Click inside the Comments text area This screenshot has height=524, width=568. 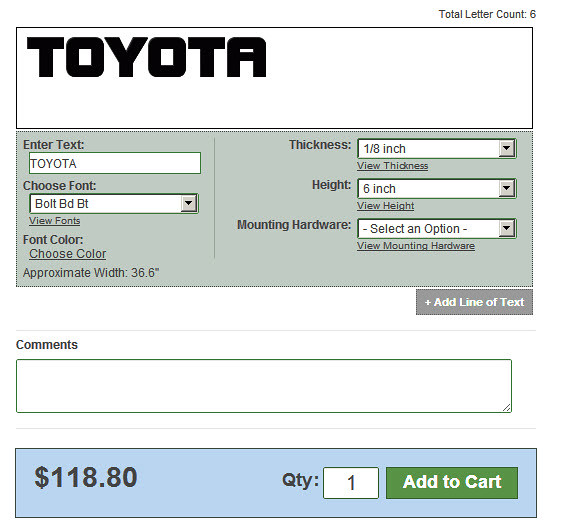[x=264, y=386]
